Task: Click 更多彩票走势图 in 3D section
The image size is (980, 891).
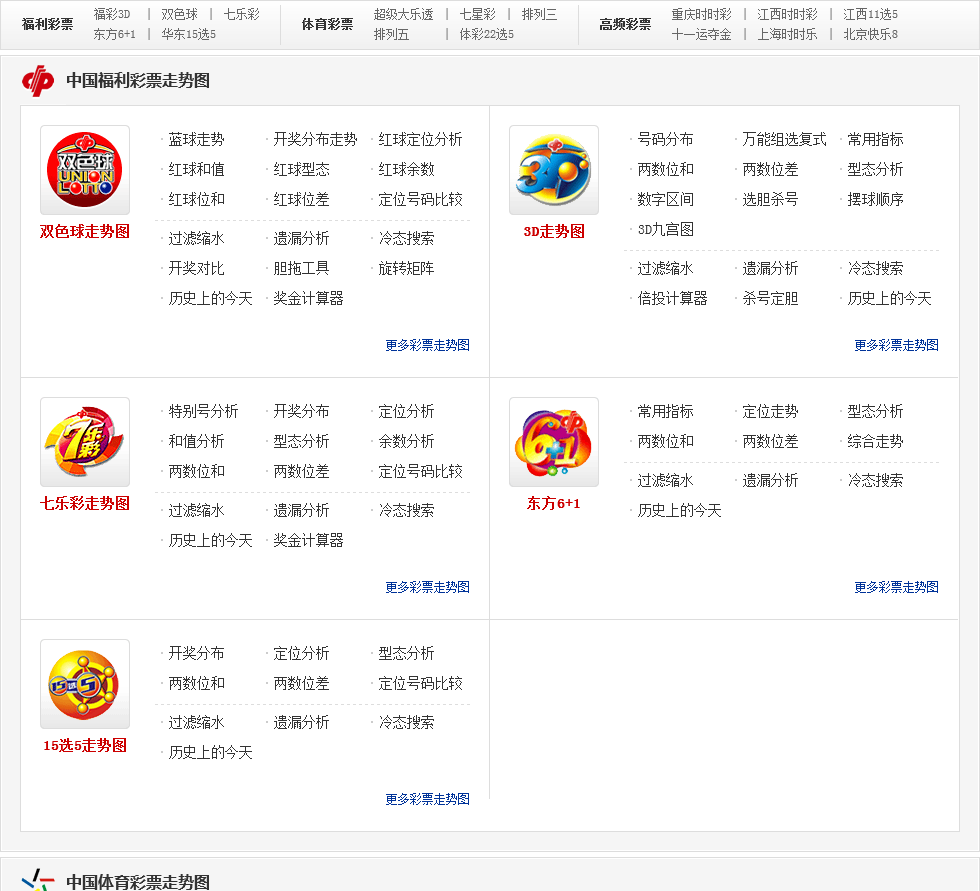Action: point(896,345)
